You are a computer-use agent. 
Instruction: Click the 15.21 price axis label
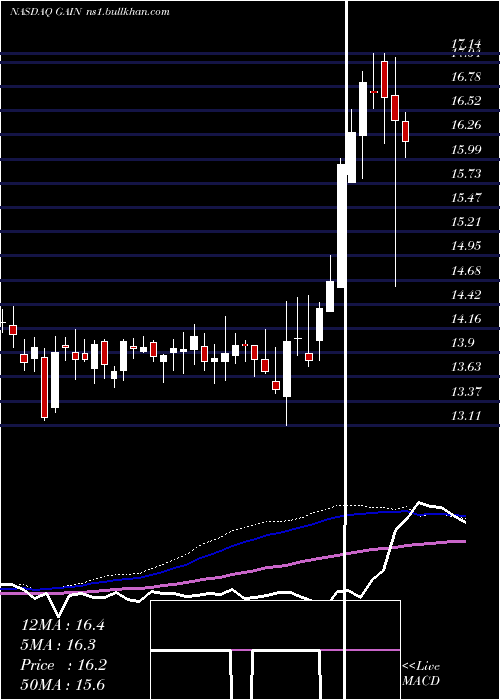click(x=466, y=222)
